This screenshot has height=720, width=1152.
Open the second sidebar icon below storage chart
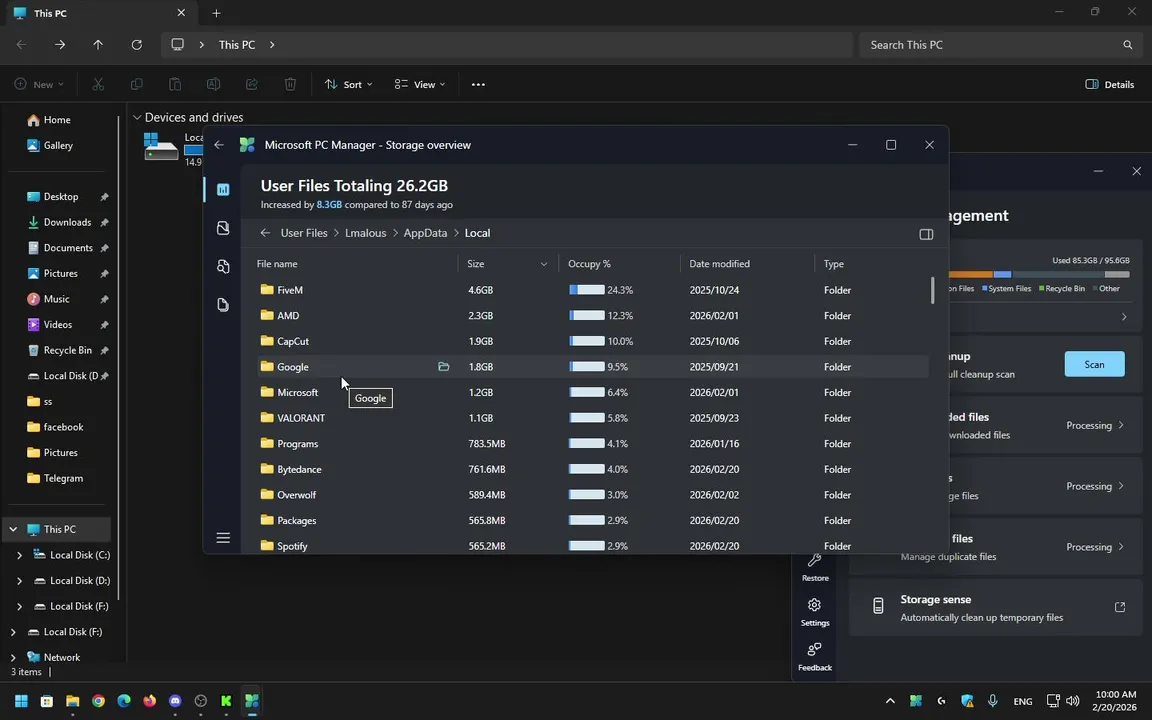(223, 228)
